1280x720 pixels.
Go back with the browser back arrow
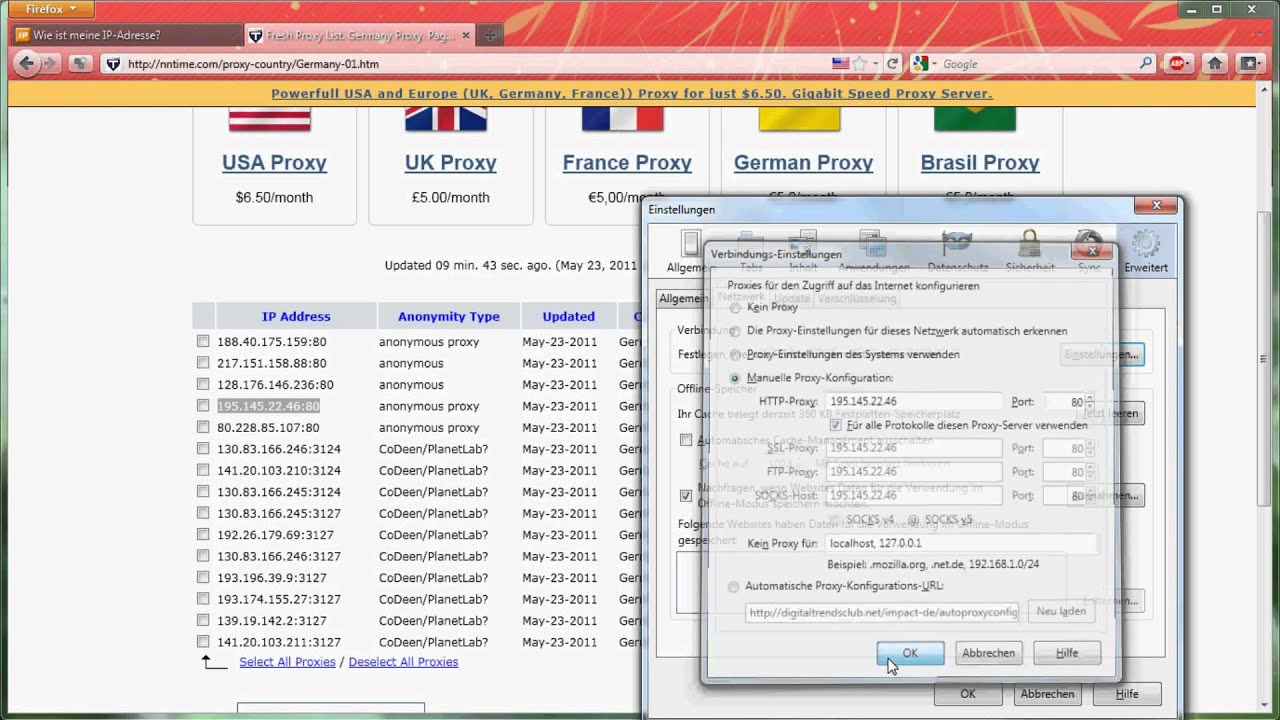pyautogui.click(x=27, y=63)
